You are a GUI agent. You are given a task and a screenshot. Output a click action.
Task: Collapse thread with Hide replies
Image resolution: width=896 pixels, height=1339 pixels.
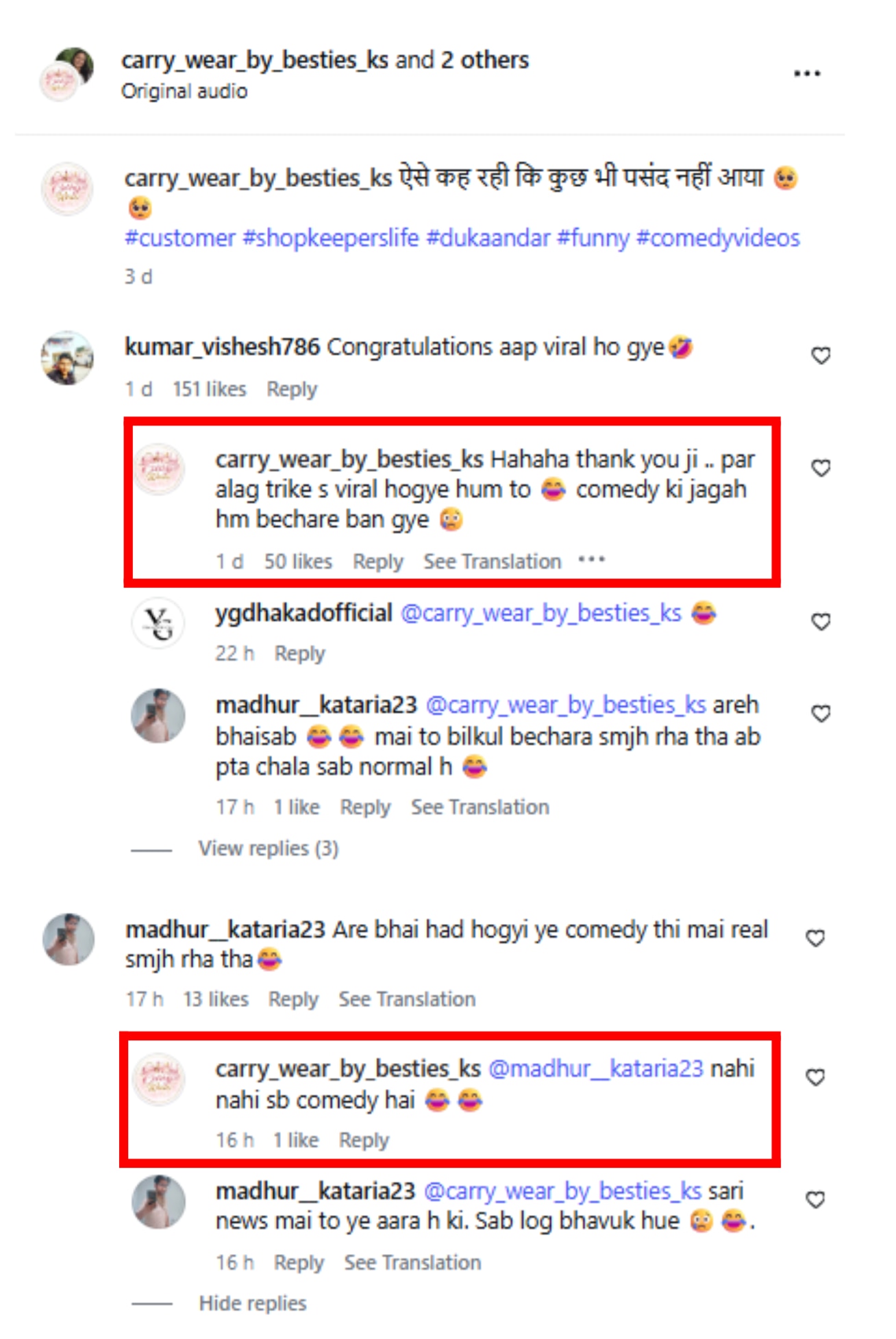point(252,1303)
